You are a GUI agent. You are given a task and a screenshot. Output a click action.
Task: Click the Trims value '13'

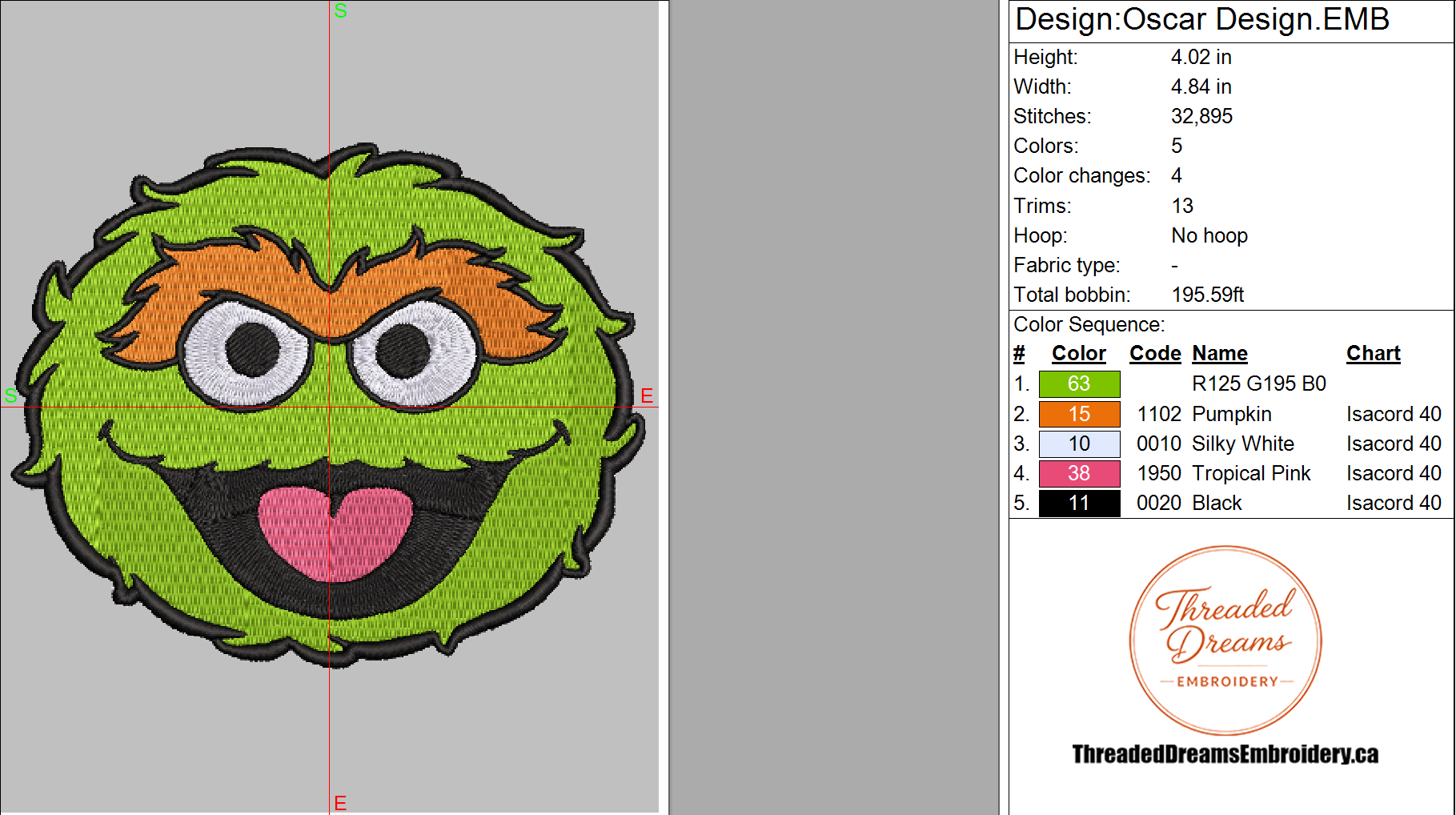click(x=1182, y=206)
